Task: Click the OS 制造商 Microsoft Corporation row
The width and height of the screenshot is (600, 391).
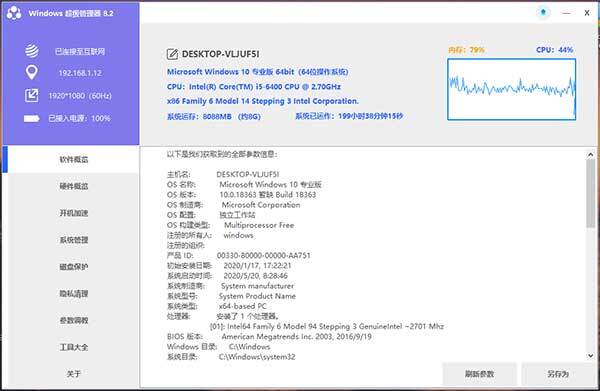Action: (233, 205)
